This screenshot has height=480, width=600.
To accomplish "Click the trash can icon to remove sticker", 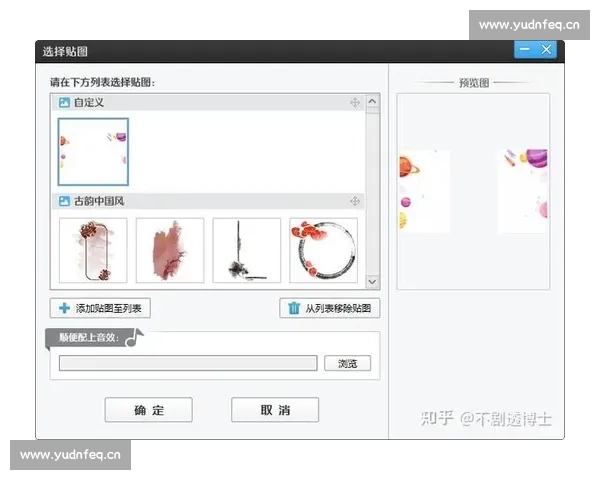I will pyautogui.click(x=294, y=308).
